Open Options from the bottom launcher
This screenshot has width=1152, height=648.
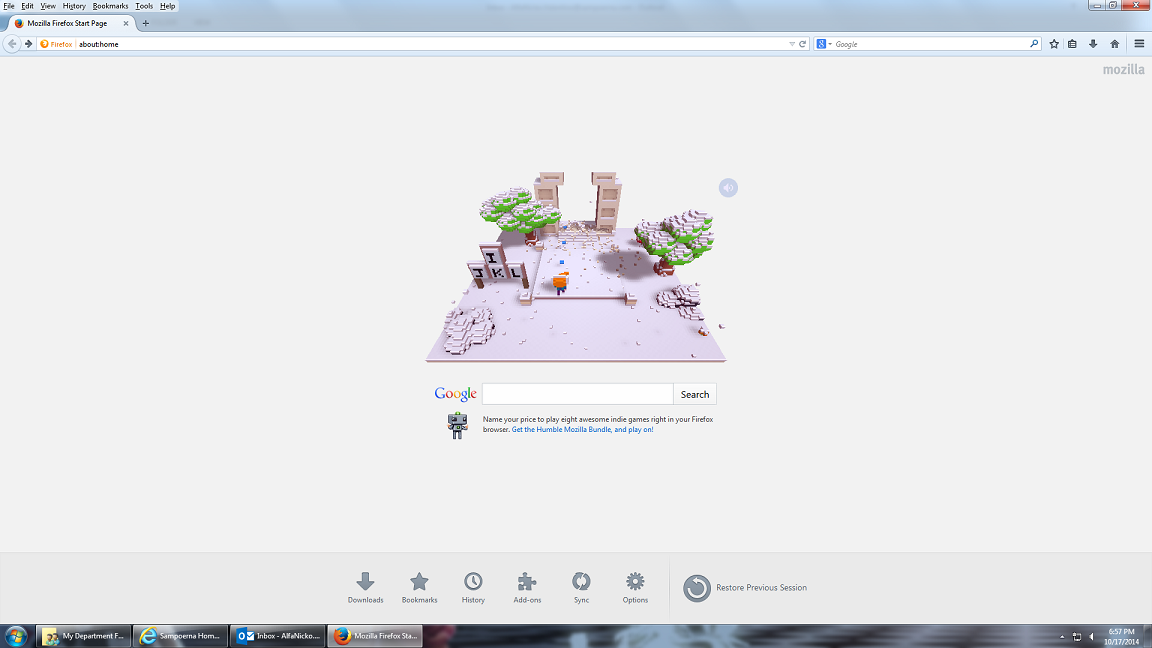[x=635, y=588]
